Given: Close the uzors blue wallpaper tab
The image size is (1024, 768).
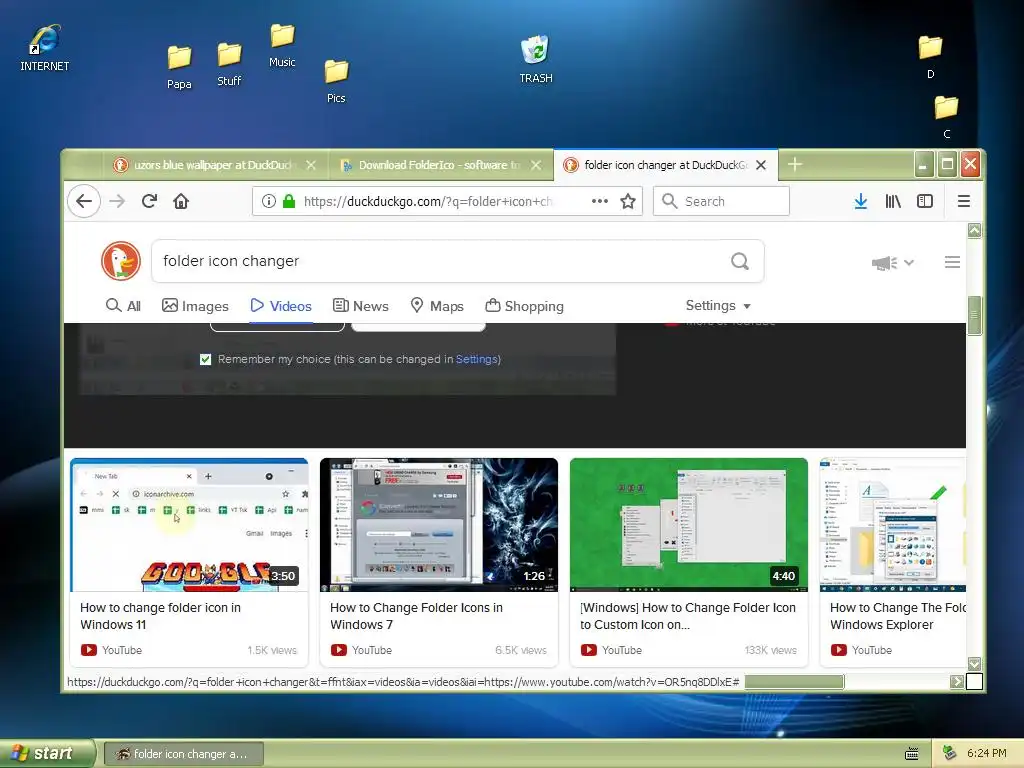Looking at the screenshot, I should click(x=311, y=165).
